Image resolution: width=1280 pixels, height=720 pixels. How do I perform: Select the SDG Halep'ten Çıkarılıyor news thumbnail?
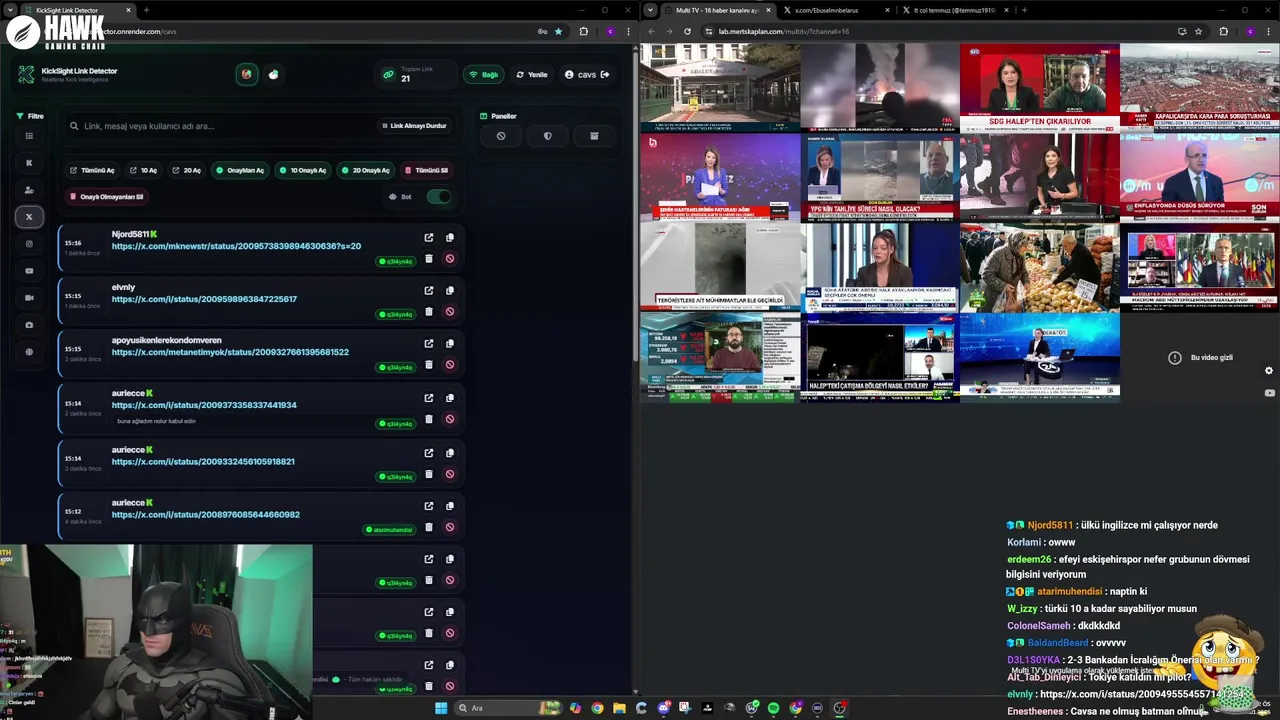point(1040,88)
